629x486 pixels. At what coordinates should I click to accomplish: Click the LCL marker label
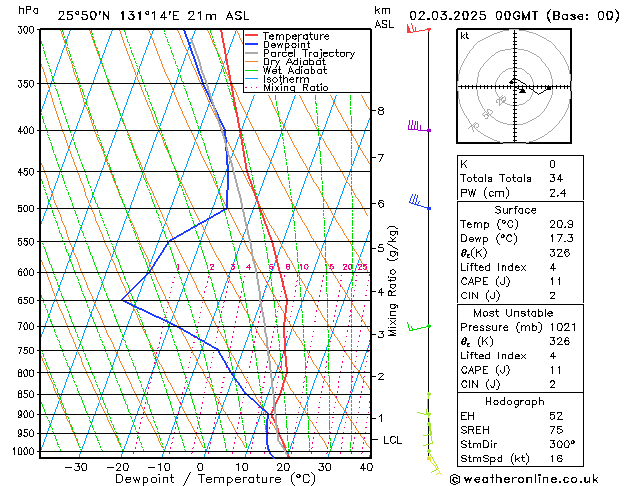coord(393,440)
